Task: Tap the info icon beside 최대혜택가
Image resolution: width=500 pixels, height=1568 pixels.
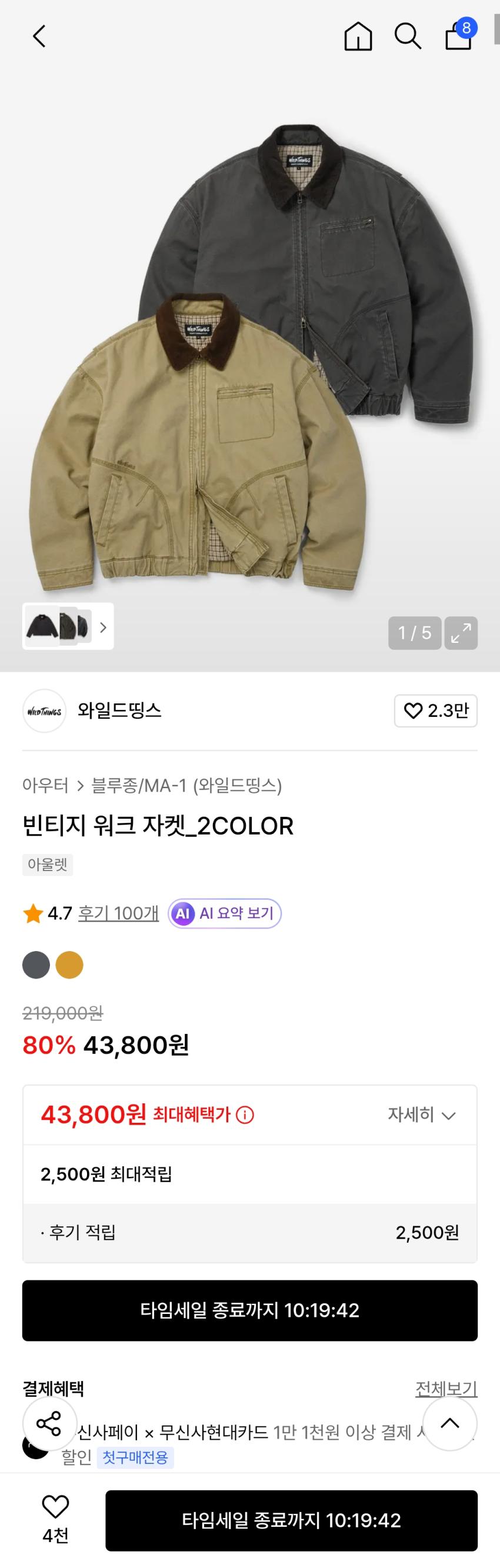Action: tap(245, 1115)
